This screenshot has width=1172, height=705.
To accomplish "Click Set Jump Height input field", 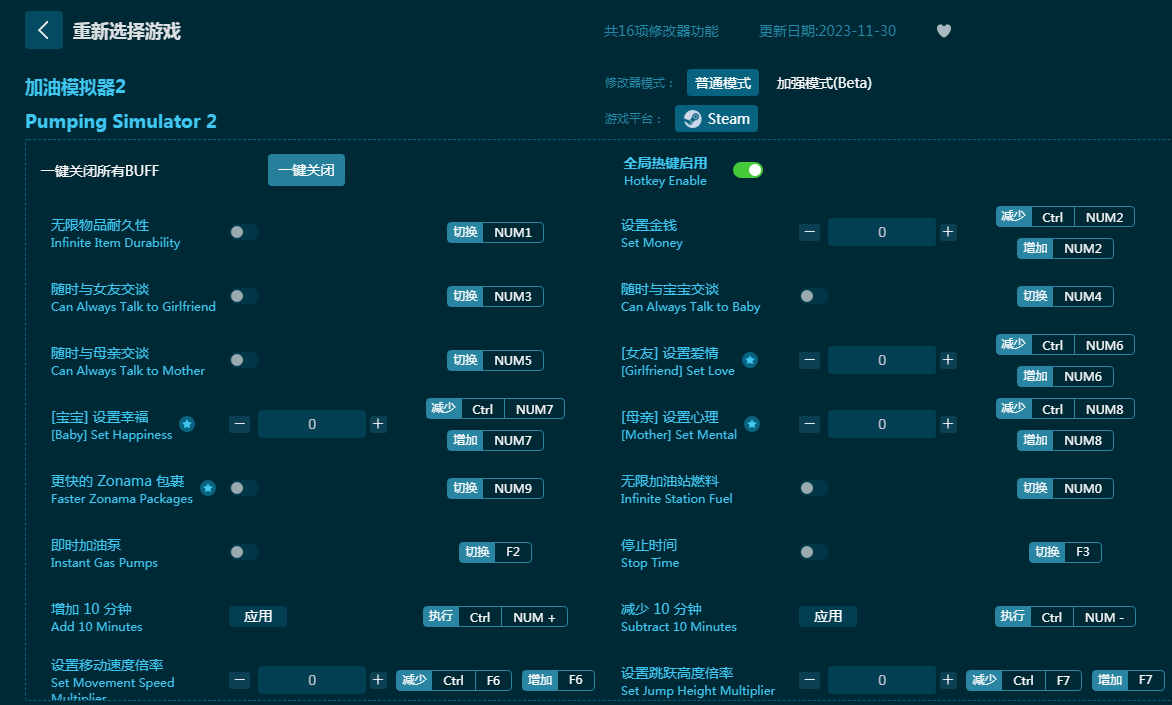I will [x=882, y=680].
